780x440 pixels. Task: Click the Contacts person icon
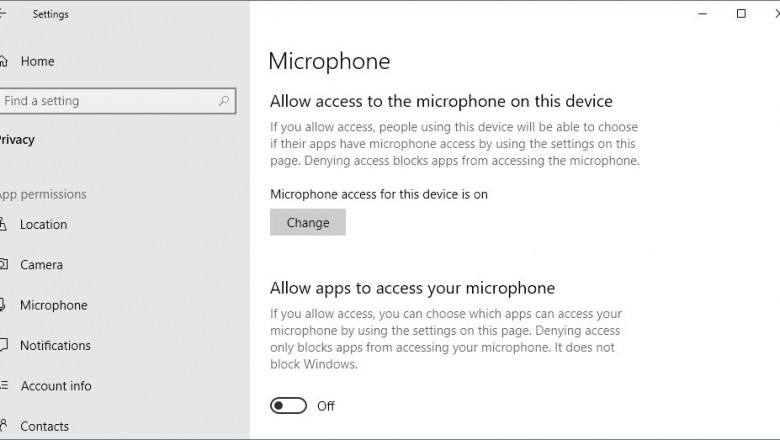tap(3, 425)
